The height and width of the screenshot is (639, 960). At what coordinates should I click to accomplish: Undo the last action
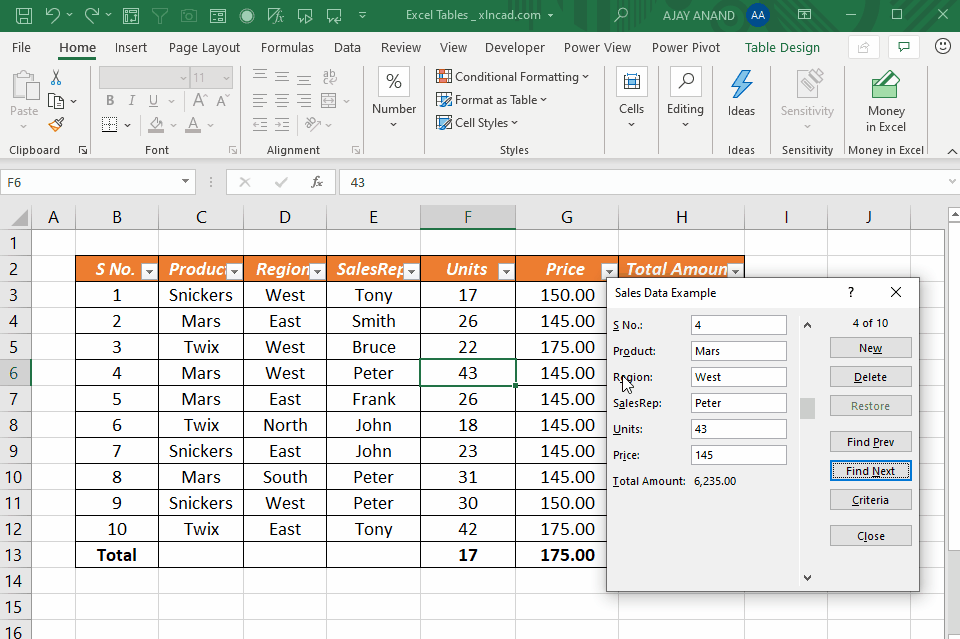click(x=53, y=15)
